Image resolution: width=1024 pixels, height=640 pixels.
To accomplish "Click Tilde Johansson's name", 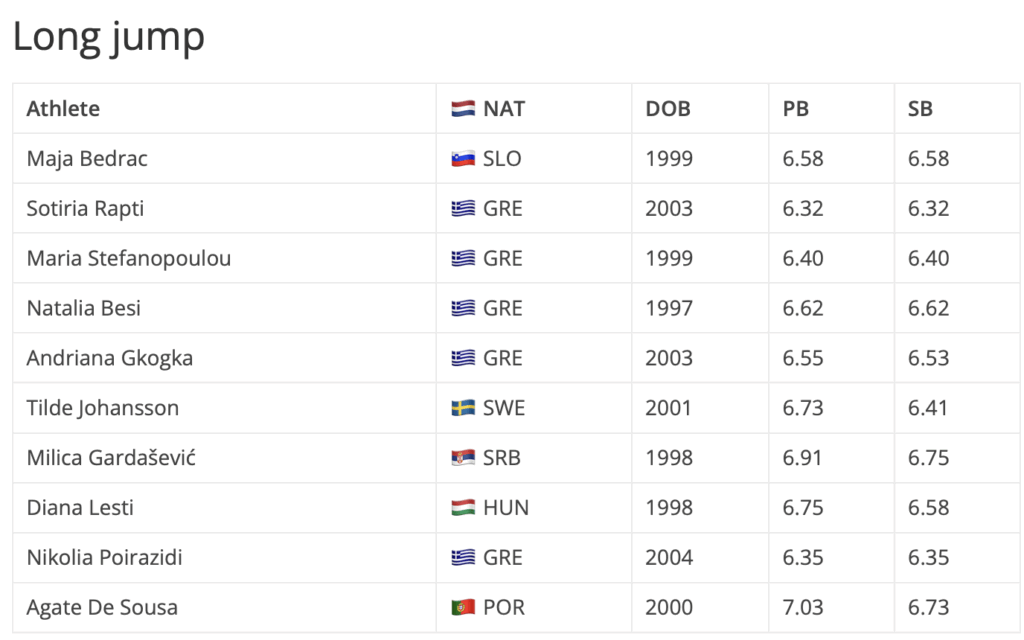I will point(103,408).
